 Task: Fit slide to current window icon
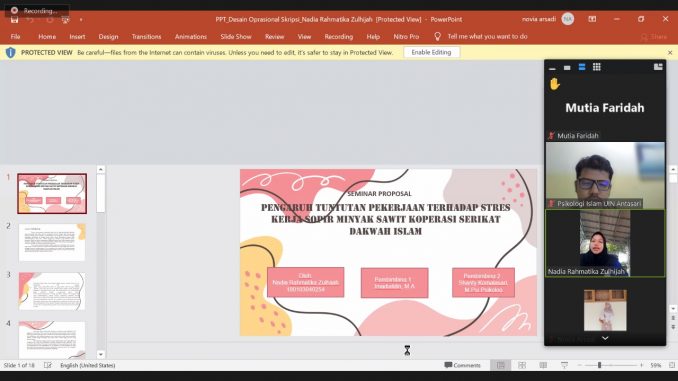(x=672, y=365)
